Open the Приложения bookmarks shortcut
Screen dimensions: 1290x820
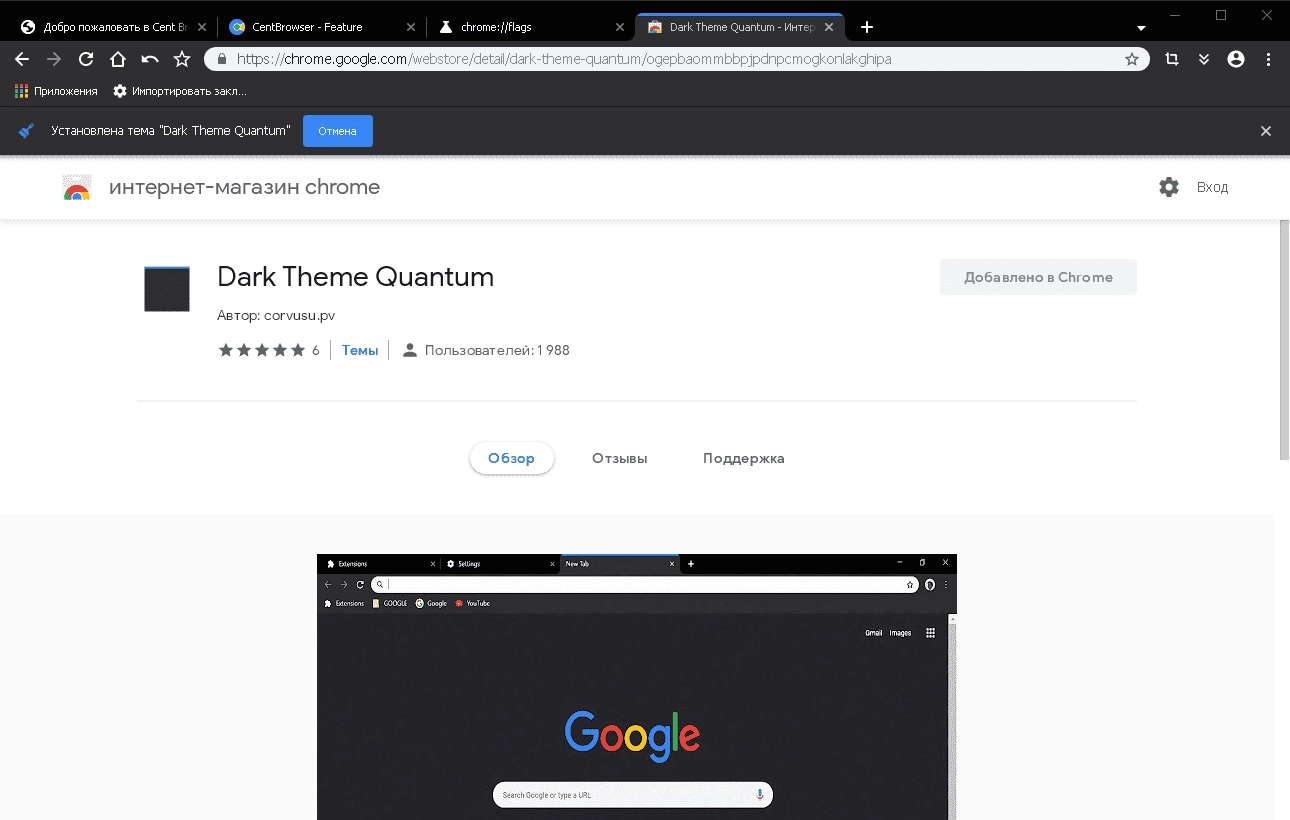pyautogui.click(x=56, y=91)
